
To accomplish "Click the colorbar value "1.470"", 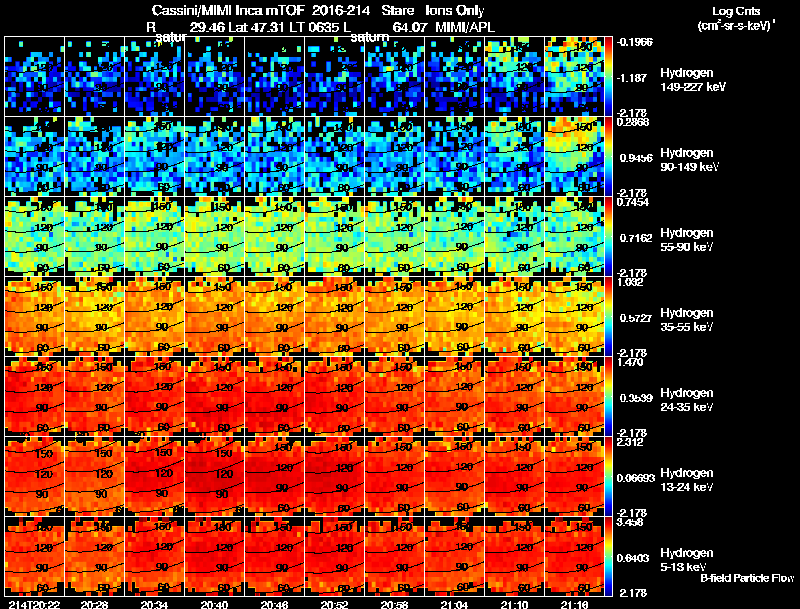I will pyautogui.click(x=630, y=362).
